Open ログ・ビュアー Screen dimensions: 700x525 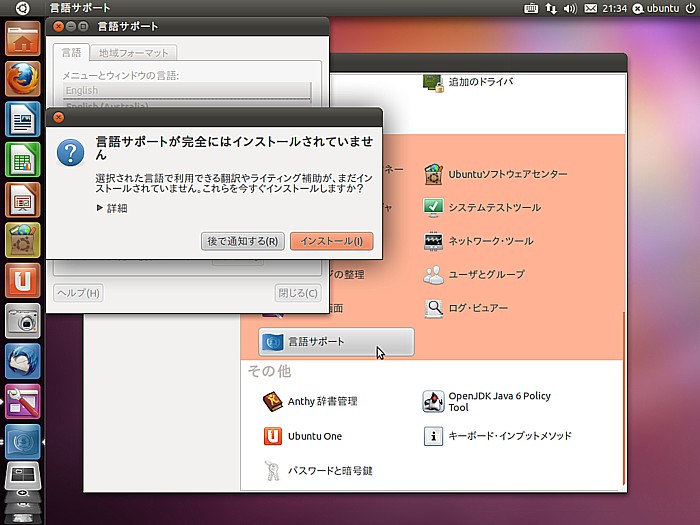pos(465,308)
